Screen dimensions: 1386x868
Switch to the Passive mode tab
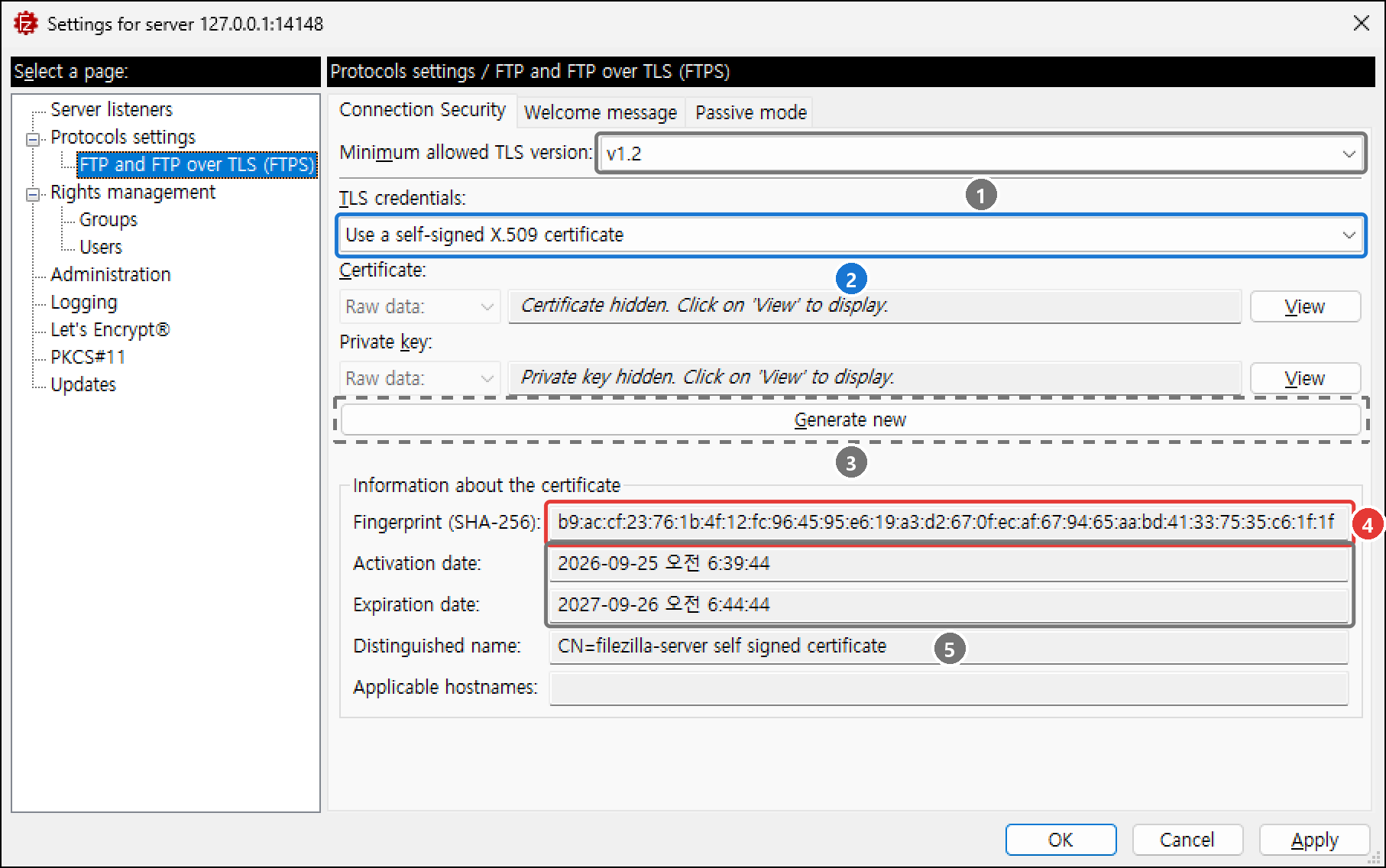751,112
